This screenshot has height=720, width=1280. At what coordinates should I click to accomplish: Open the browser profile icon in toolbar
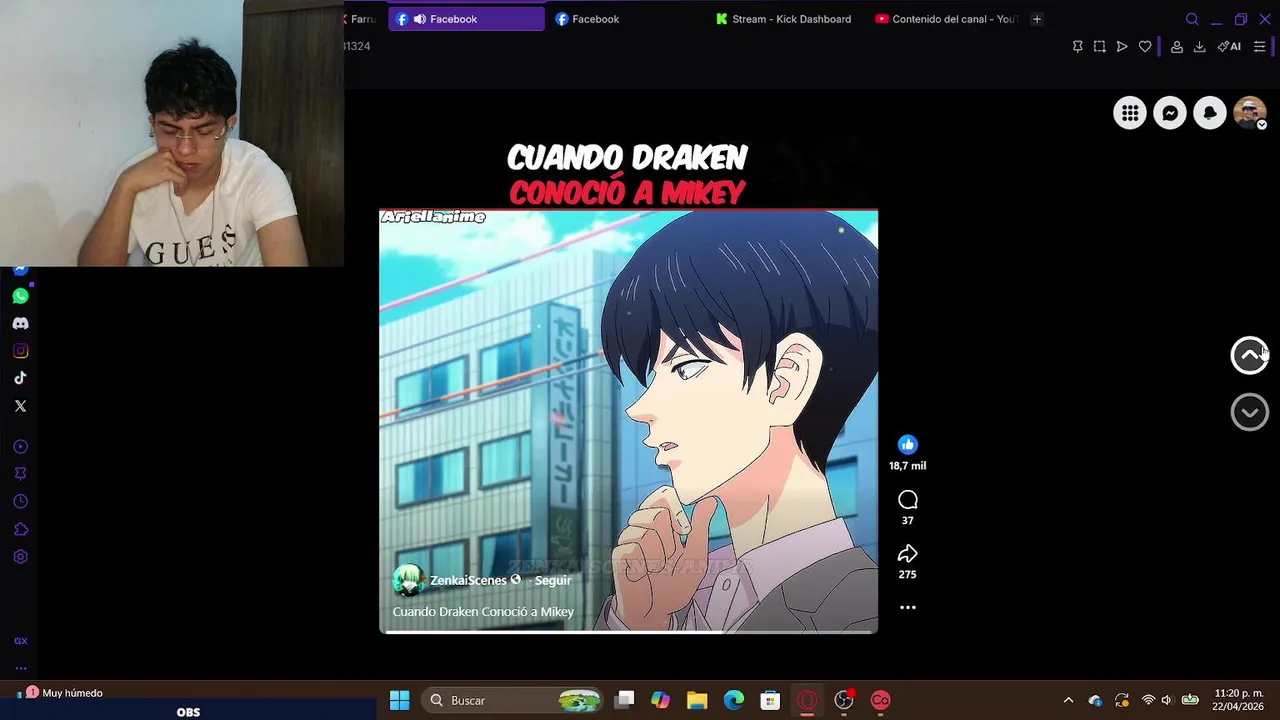point(1177,47)
